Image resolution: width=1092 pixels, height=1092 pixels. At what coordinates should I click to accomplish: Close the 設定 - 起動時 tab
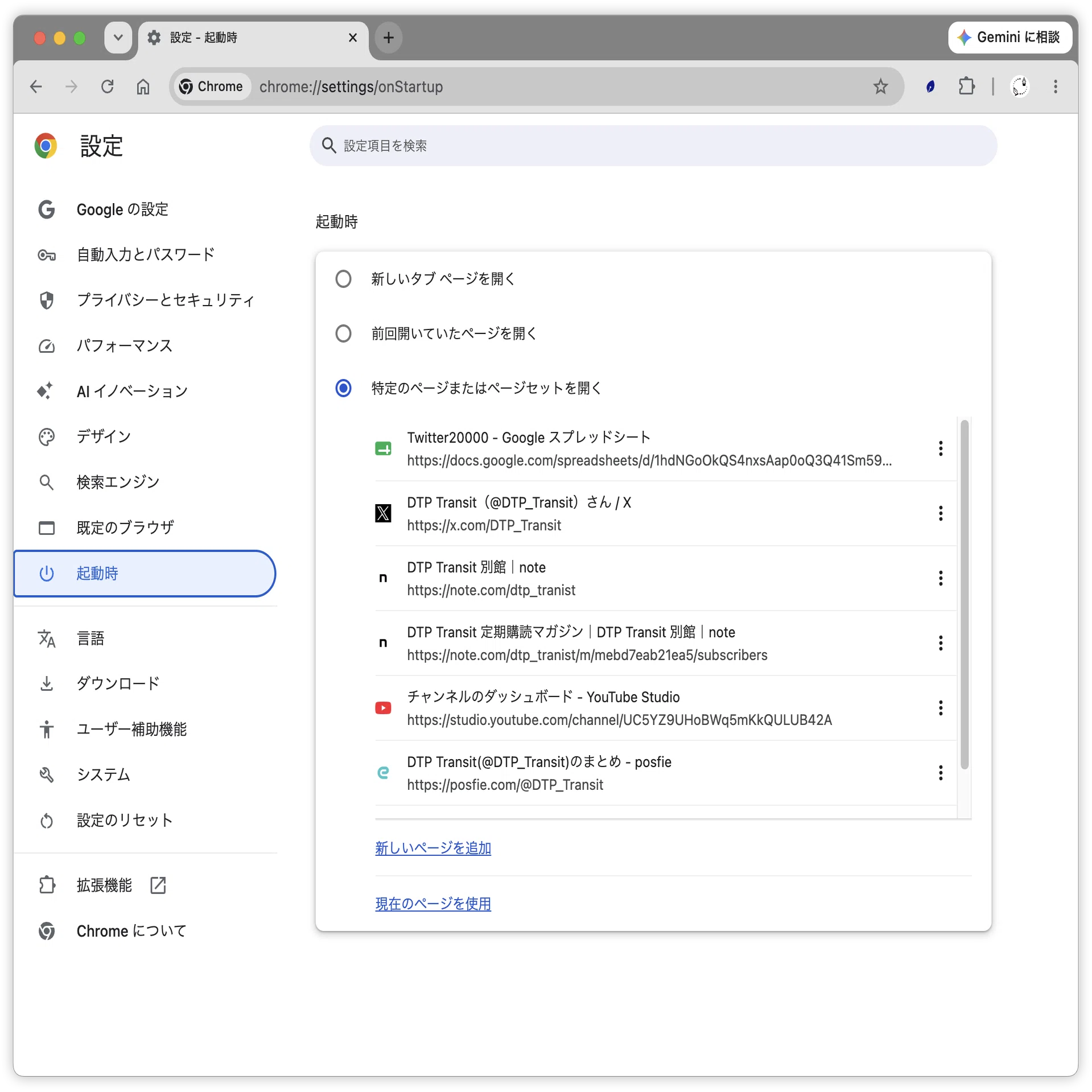click(353, 38)
